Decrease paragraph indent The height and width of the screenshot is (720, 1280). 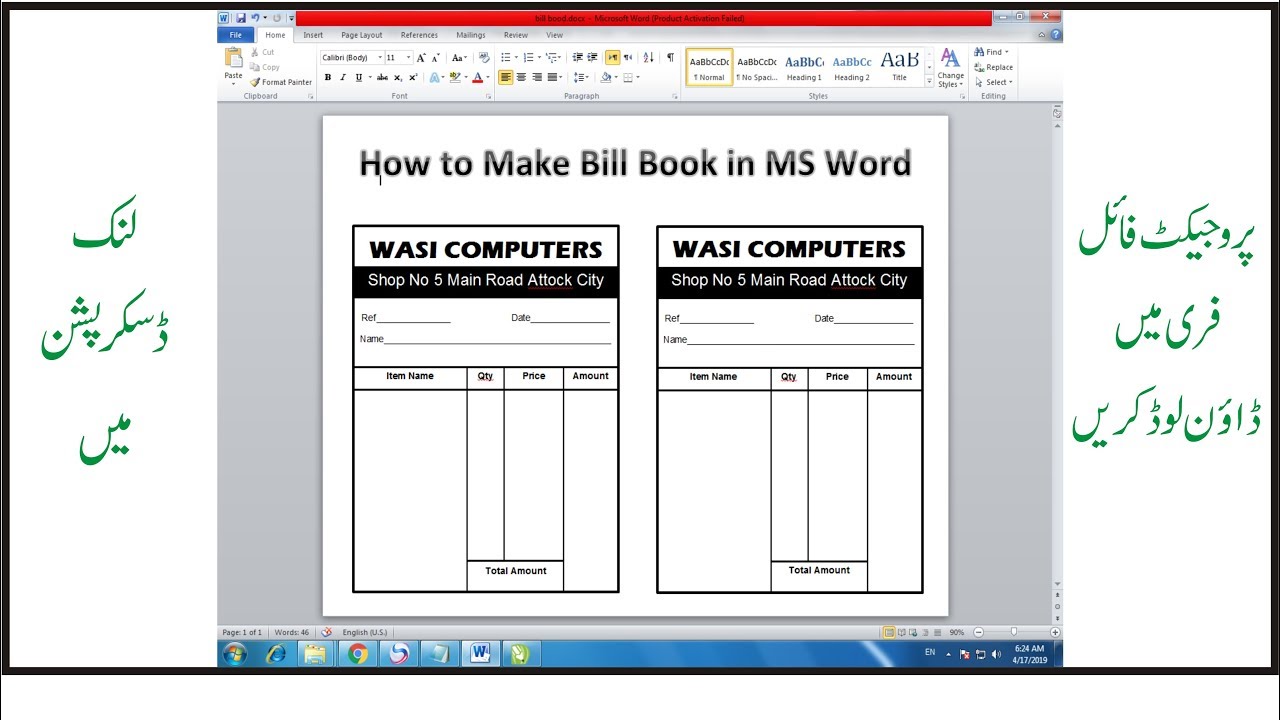[578, 57]
